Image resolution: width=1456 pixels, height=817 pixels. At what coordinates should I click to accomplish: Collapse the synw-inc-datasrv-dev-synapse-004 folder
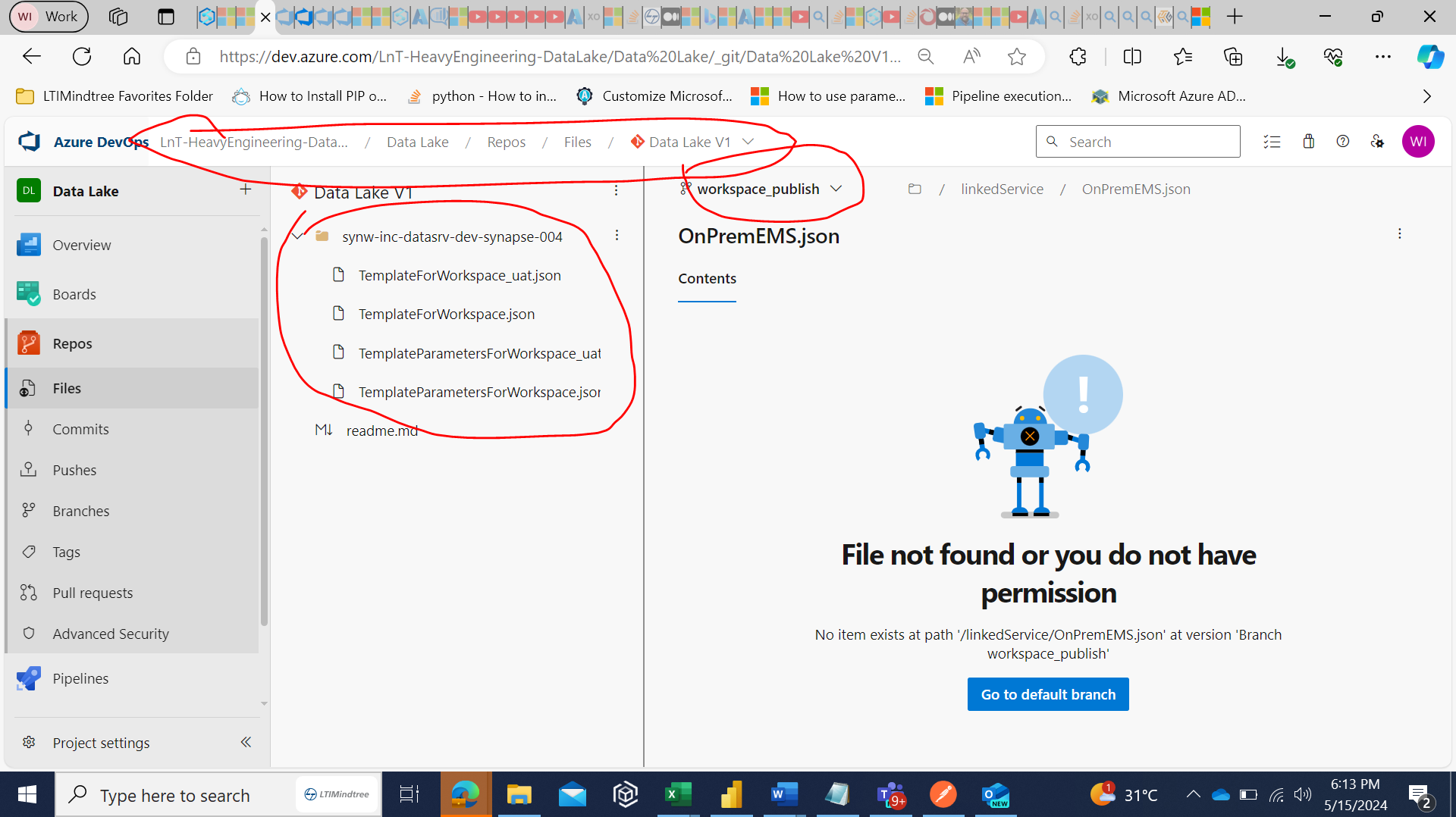pyautogui.click(x=297, y=235)
